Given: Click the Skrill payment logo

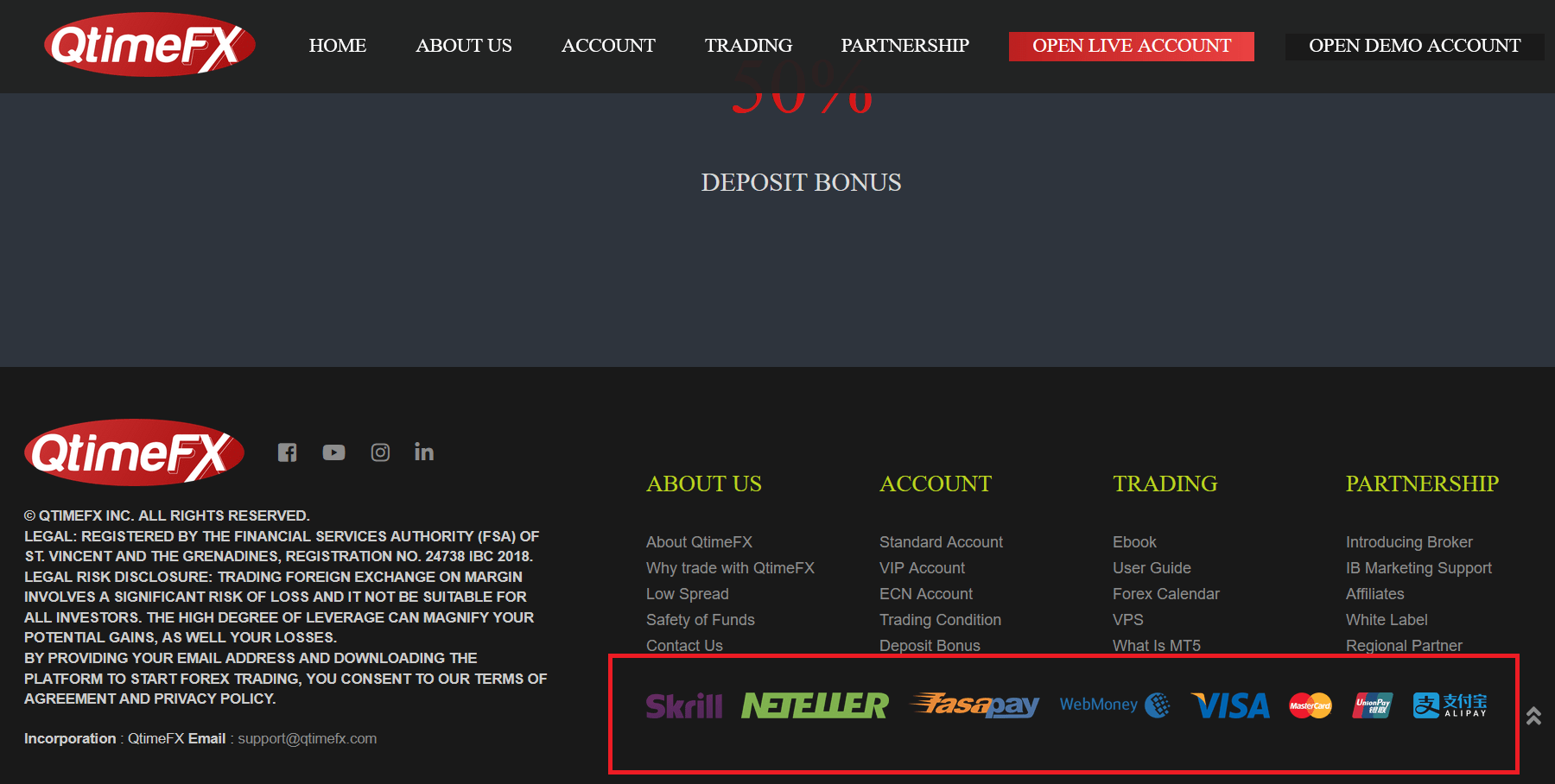Looking at the screenshot, I should 683,706.
